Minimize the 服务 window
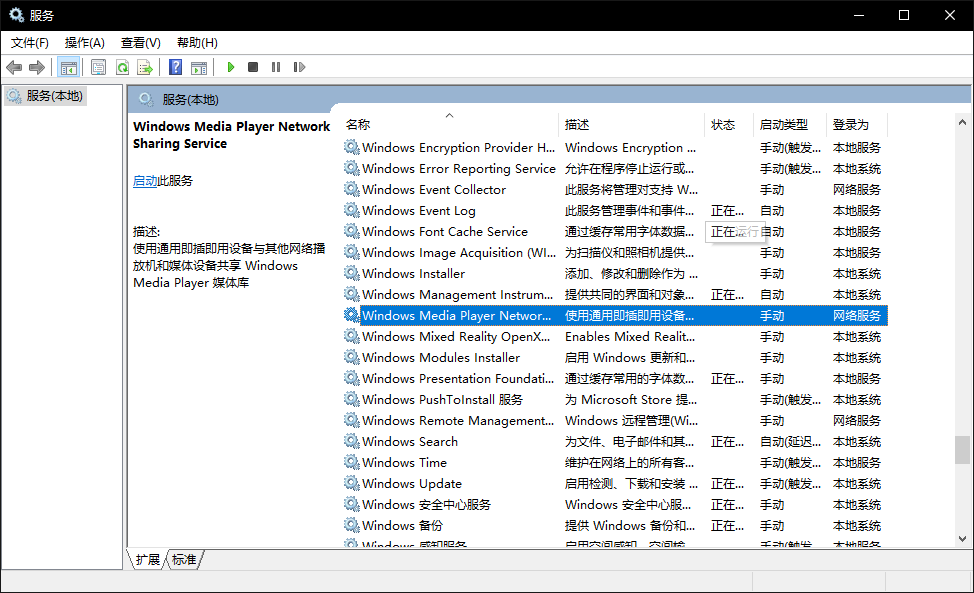Image resolution: width=974 pixels, height=593 pixels. 859,15
